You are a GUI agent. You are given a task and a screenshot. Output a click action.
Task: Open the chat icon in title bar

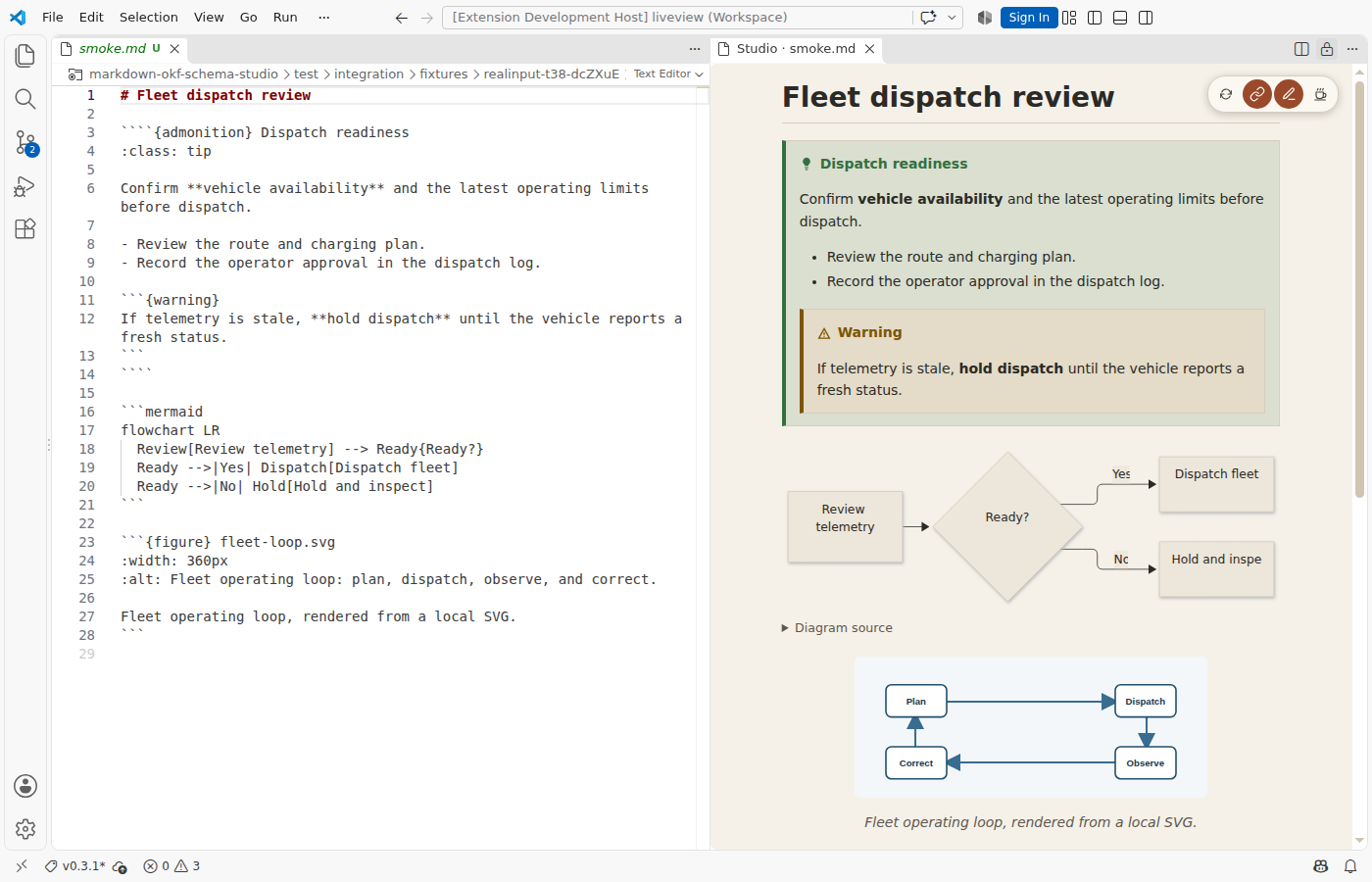(928, 18)
